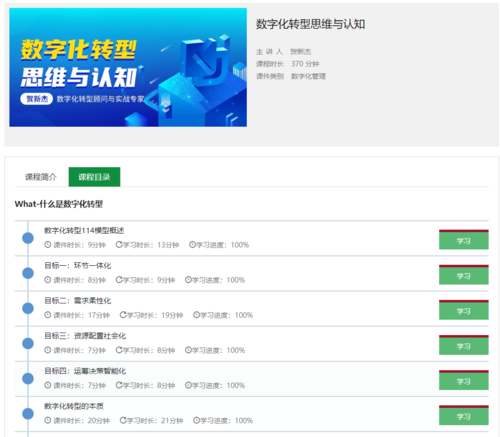Click the timeline dot for 数字化转型114模型概述
Viewport: 500px width, 437px height.
tap(28, 238)
